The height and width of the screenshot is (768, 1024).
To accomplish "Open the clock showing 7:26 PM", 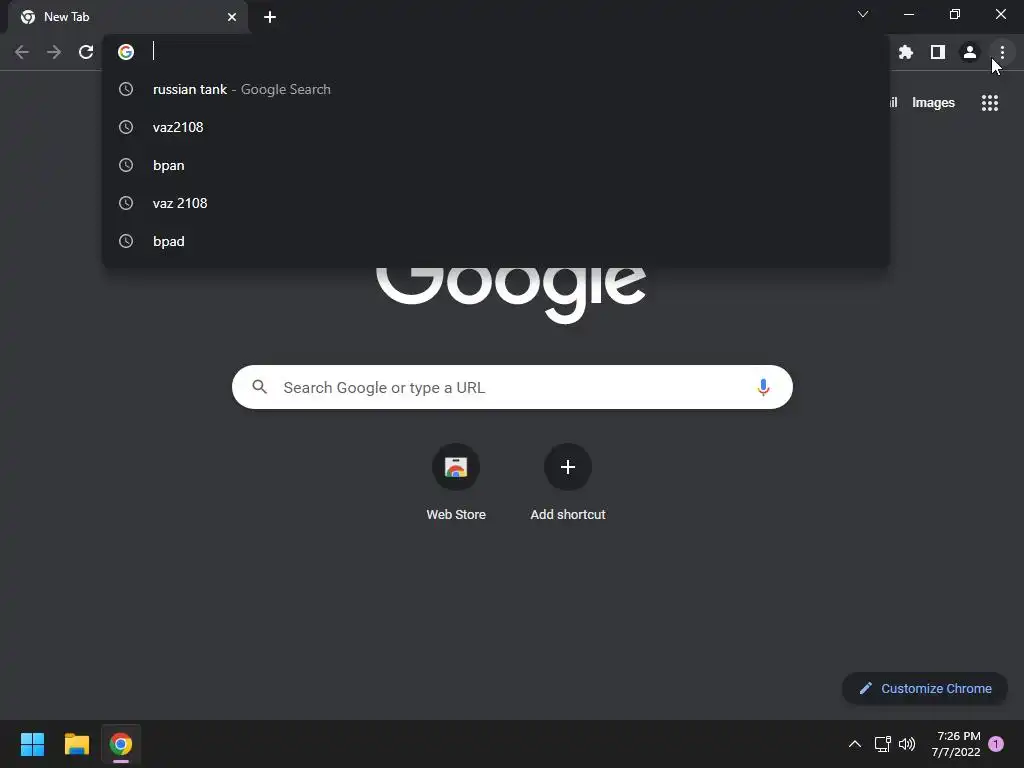I will [x=956, y=744].
